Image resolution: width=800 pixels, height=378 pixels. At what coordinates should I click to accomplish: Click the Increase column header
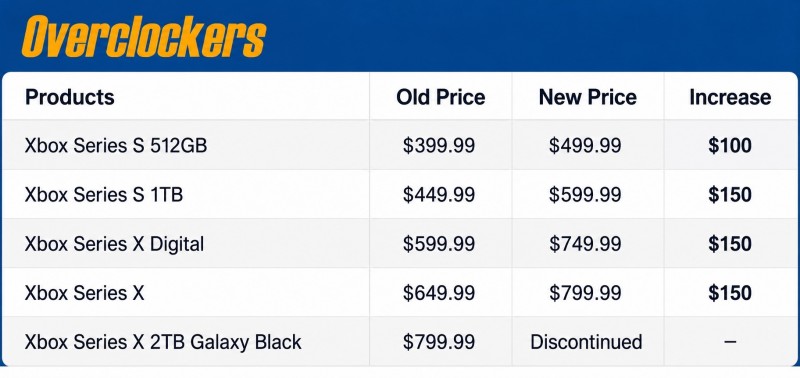(x=730, y=97)
